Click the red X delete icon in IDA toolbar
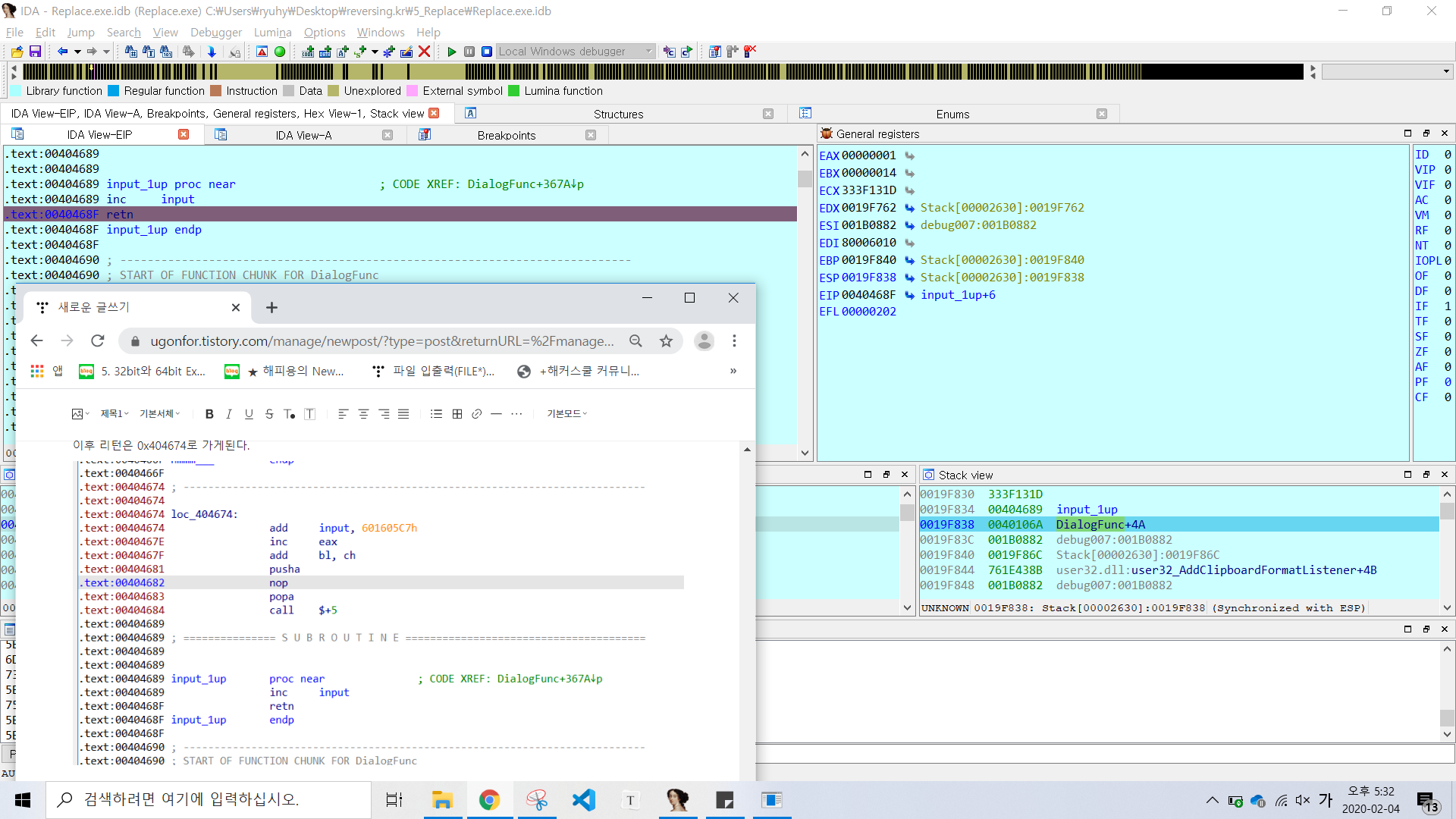The image size is (1456, 819). click(x=425, y=52)
